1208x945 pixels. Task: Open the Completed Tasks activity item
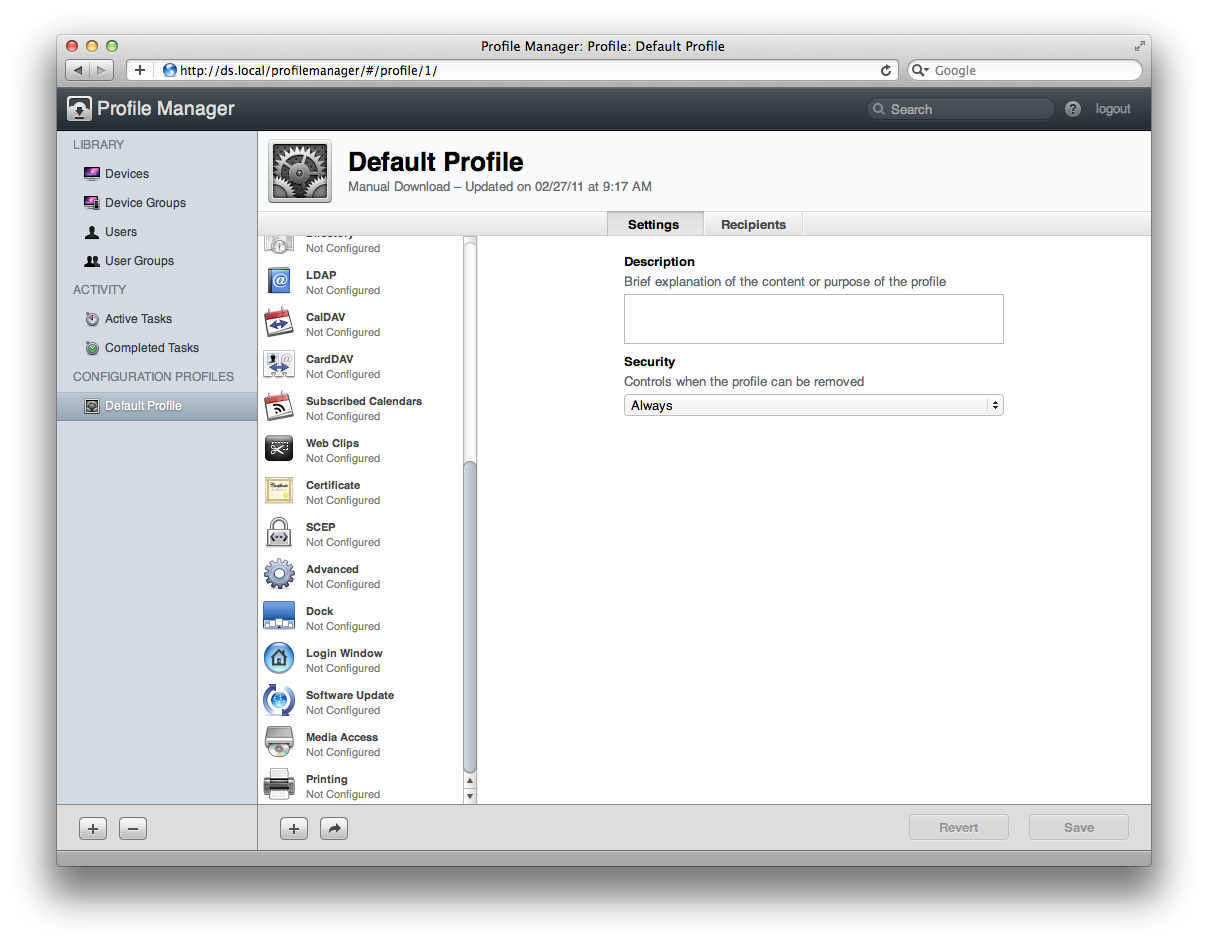click(157, 348)
